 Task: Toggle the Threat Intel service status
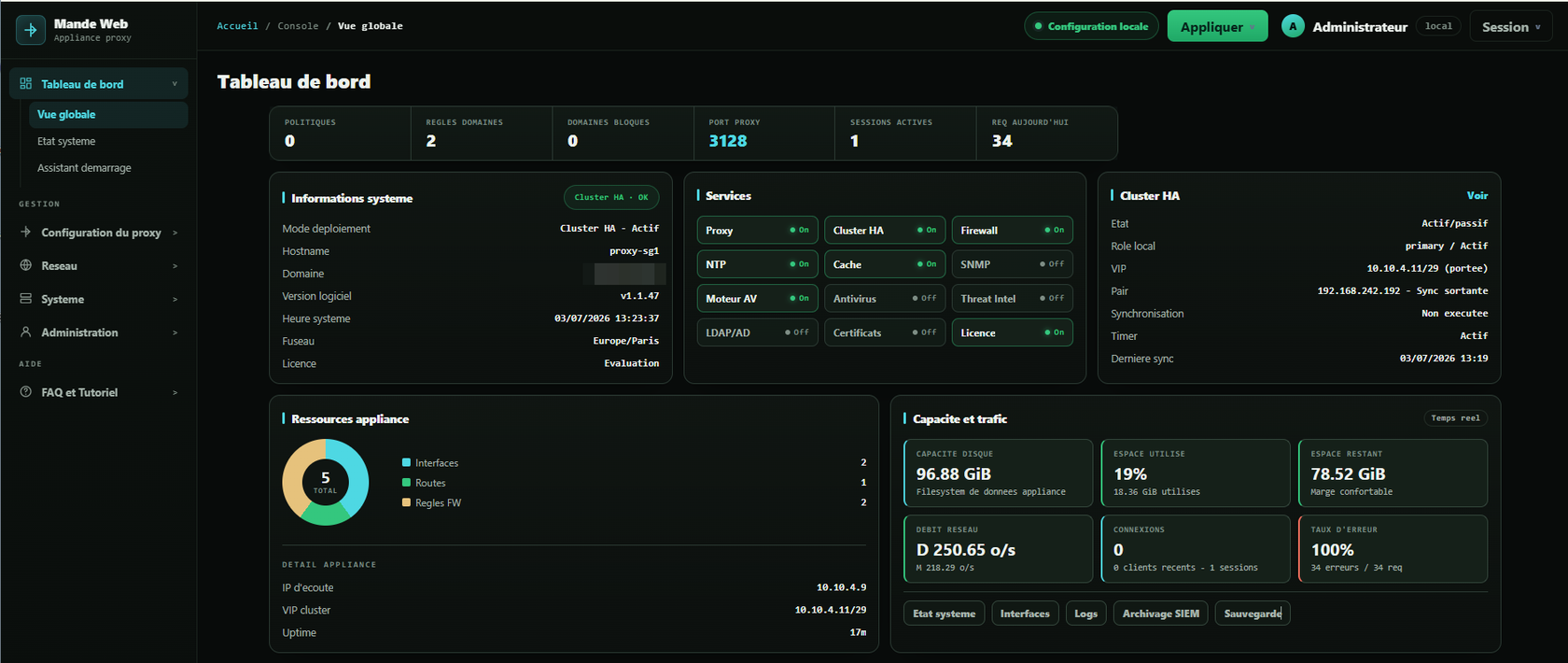[x=1052, y=299]
